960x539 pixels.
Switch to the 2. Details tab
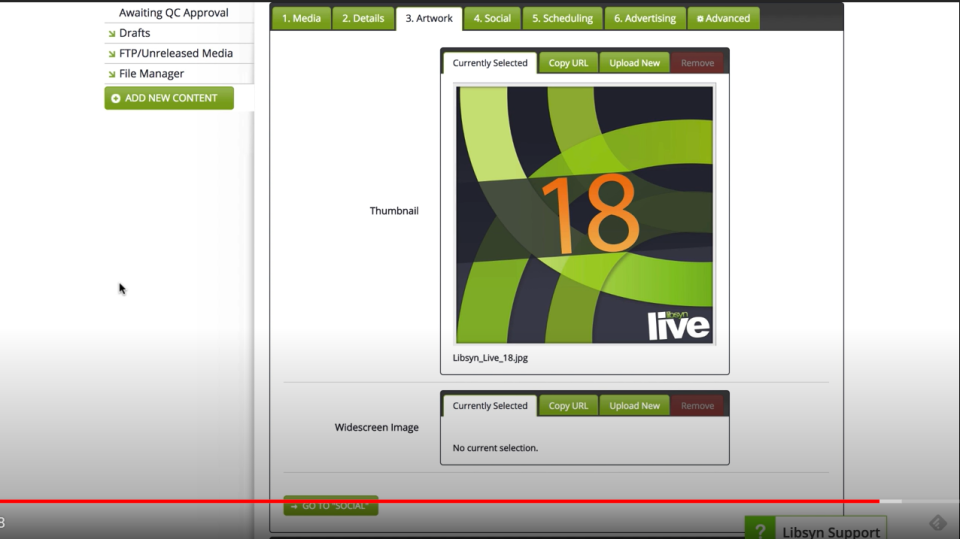tap(363, 18)
